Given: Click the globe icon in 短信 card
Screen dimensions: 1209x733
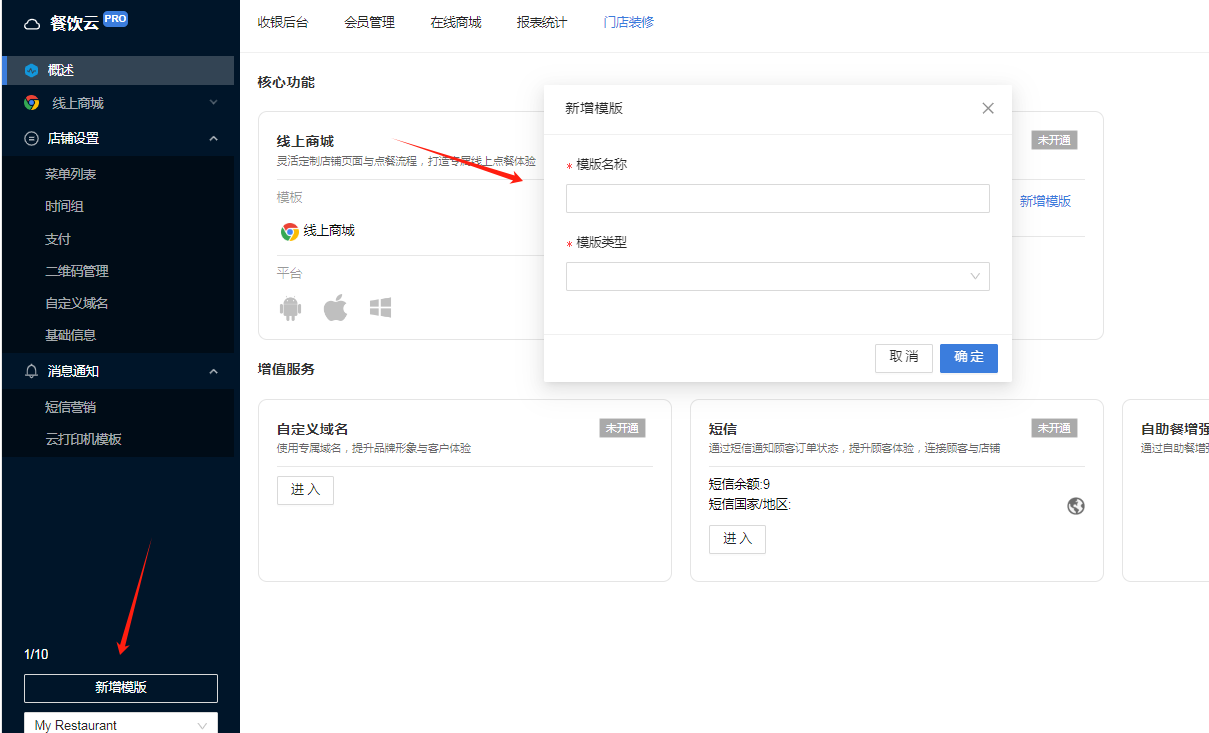Looking at the screenshot, I should point(1076,506).
